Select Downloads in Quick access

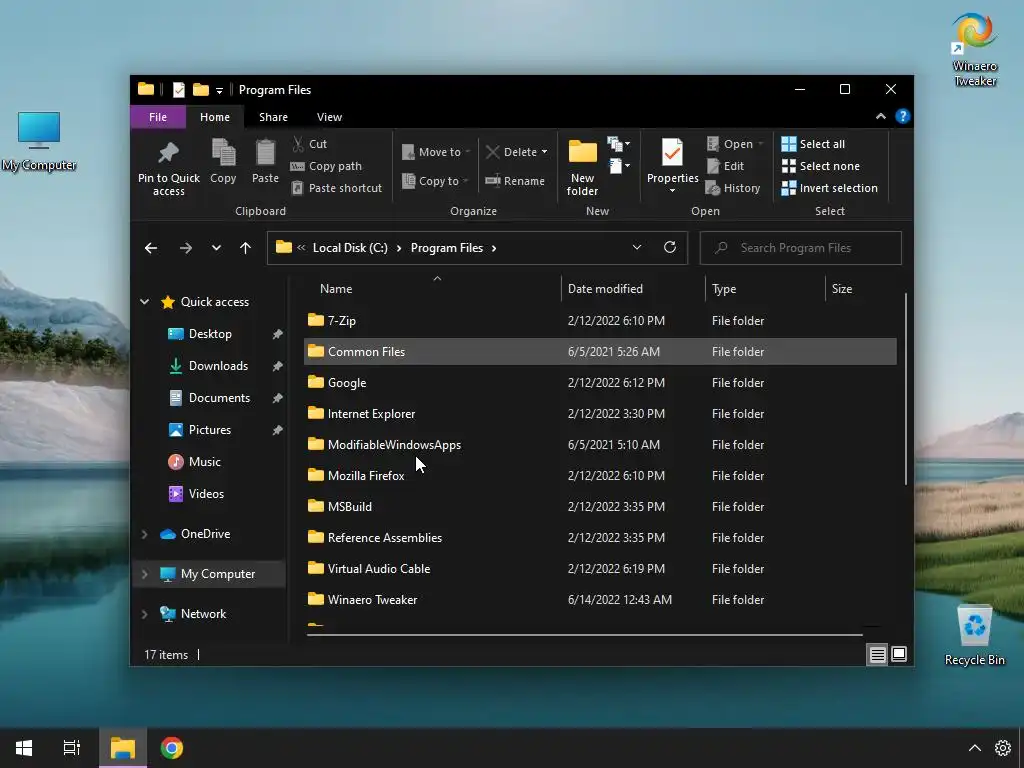click(x=218, y=366)
